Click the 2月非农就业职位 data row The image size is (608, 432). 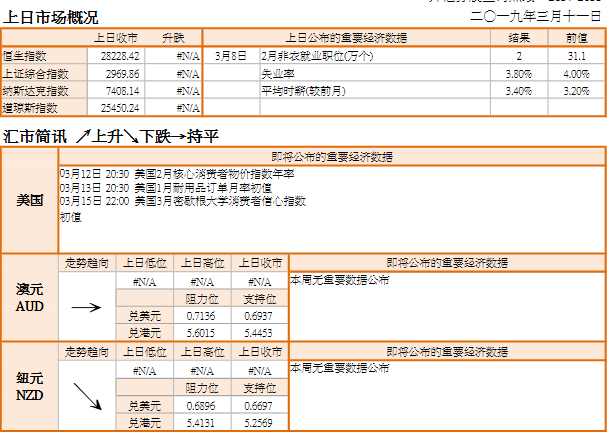tap(404, 56)
